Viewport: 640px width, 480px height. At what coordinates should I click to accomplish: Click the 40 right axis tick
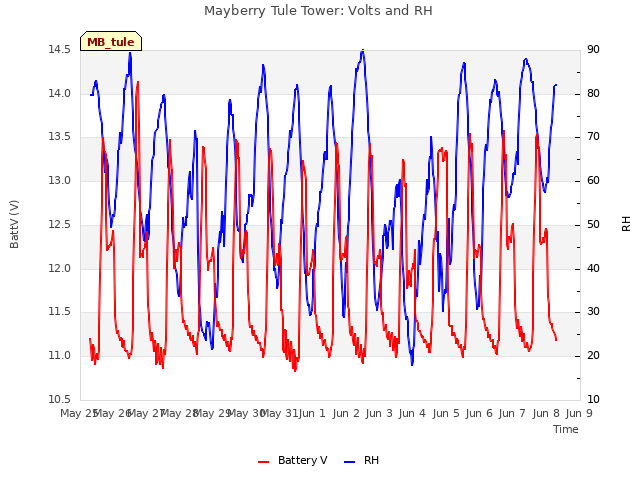(593, 269)
